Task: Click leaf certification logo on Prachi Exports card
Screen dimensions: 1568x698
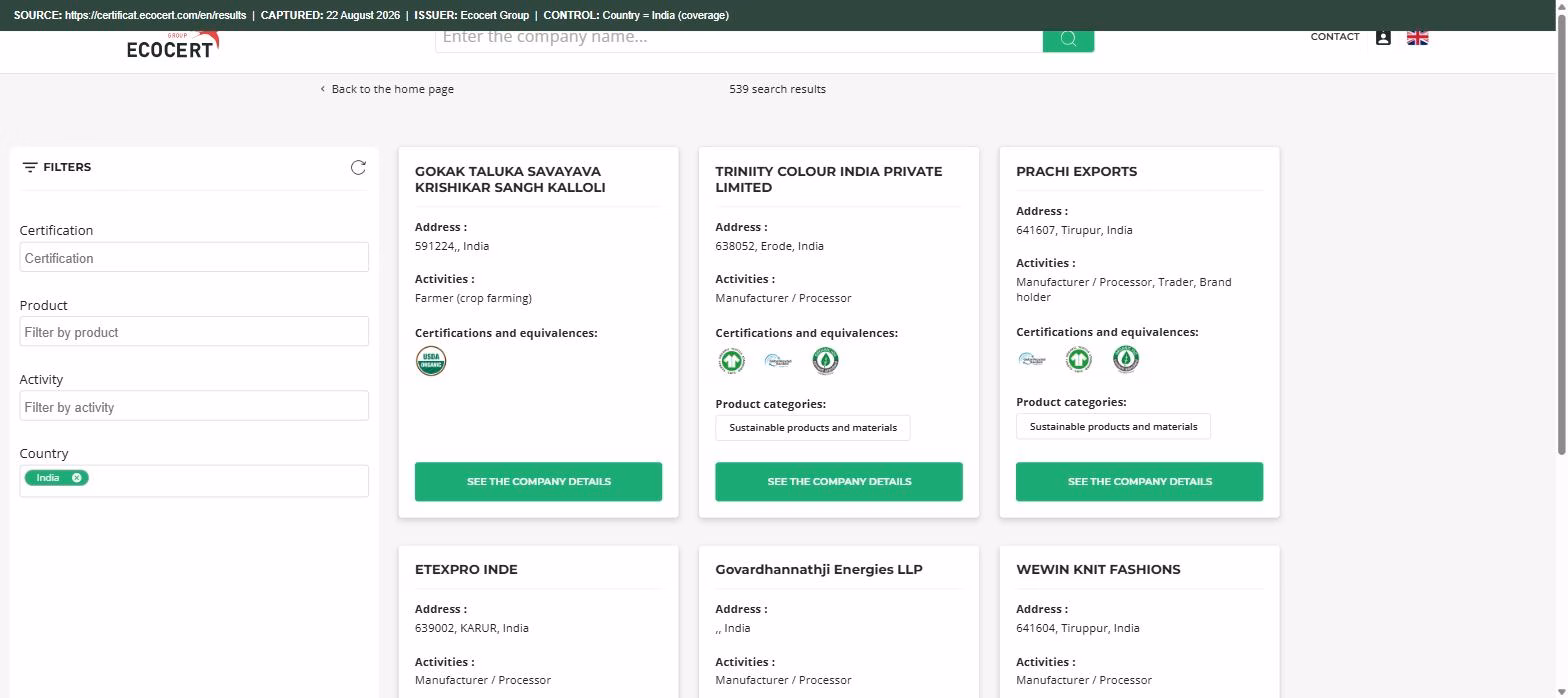Action: click(1126, 360)
